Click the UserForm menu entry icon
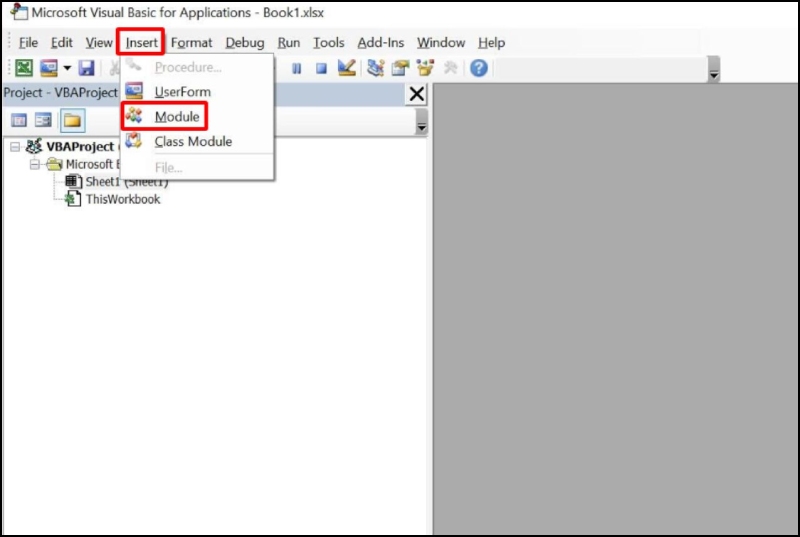Screen dimensions: 800x537 tap(134, 91)
